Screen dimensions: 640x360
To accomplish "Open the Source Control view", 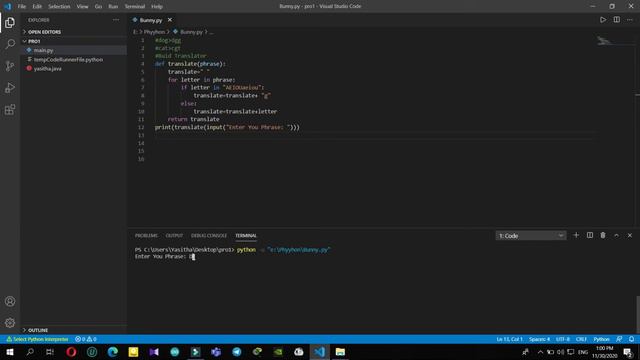I will tap(10, 66).
